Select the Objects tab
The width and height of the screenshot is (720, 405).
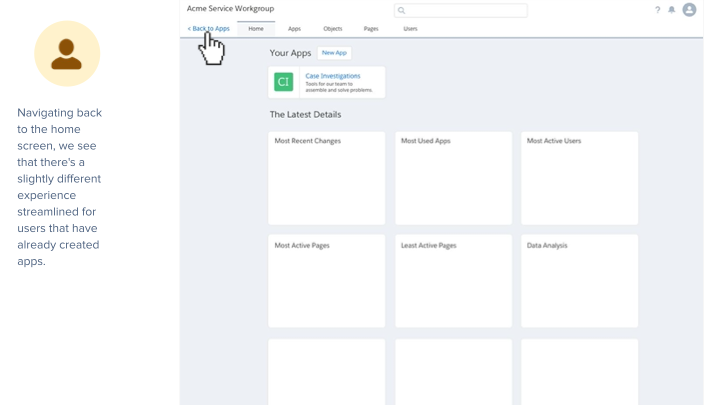(x=332, y=29)
